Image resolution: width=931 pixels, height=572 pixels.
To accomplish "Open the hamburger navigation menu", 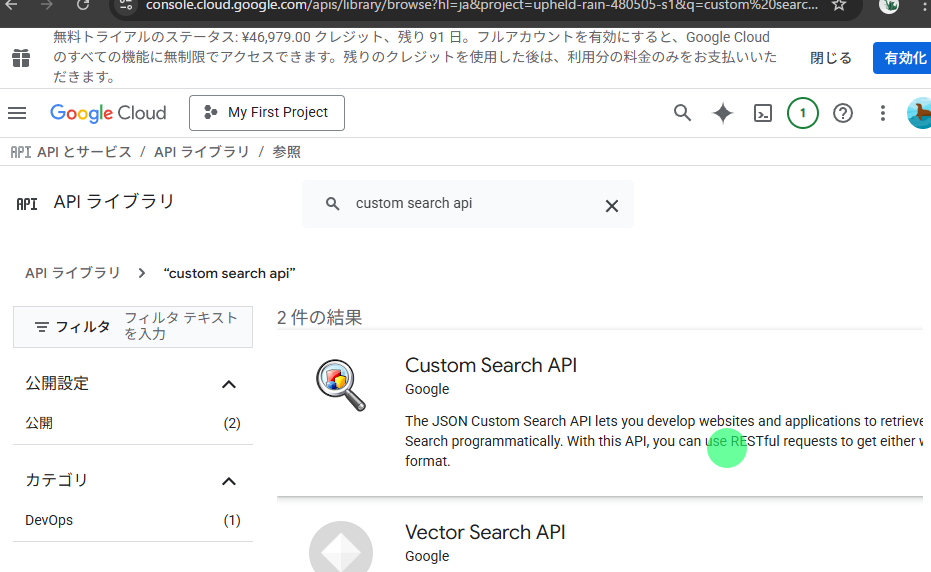I will pyautogui.click(x=17, y=113).
